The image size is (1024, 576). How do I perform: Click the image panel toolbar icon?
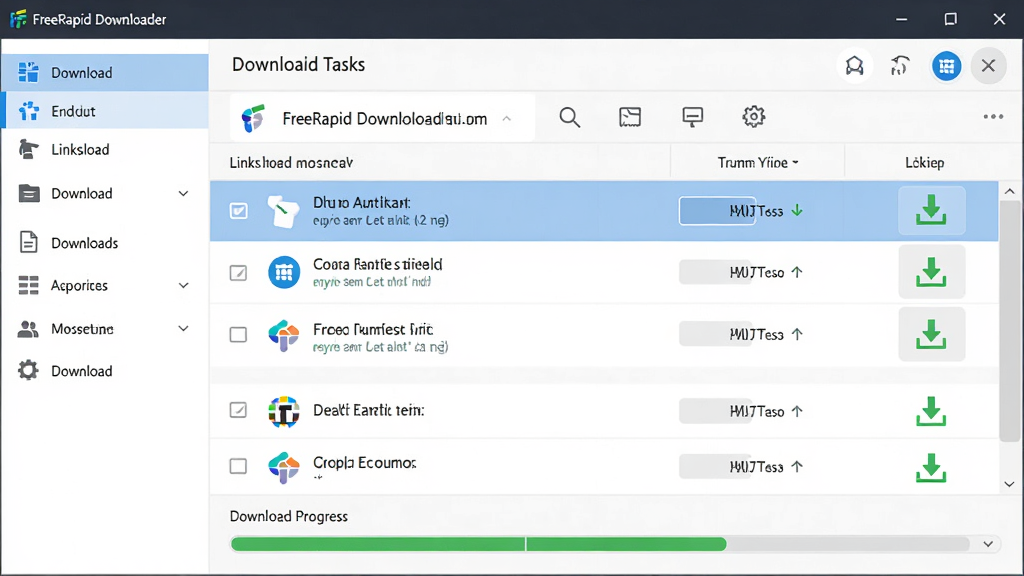[630, 117]
